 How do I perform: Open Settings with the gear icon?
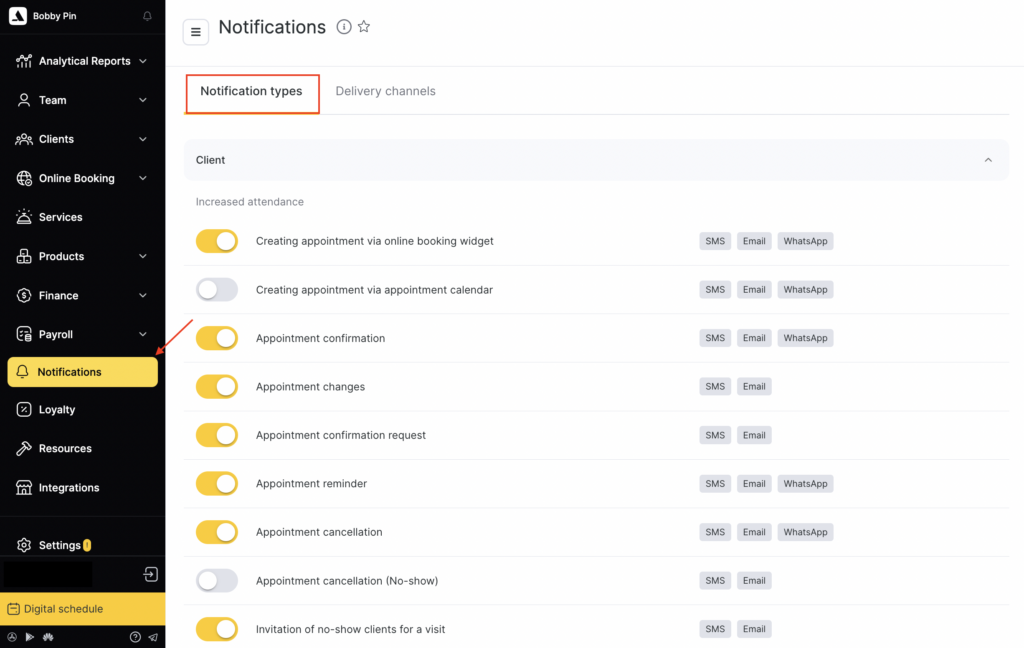[24, 545]
